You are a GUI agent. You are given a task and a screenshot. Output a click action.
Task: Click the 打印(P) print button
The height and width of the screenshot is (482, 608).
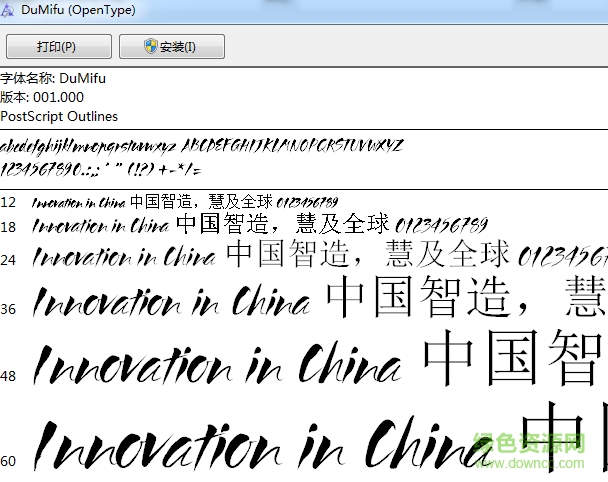[x=59, y=47]
